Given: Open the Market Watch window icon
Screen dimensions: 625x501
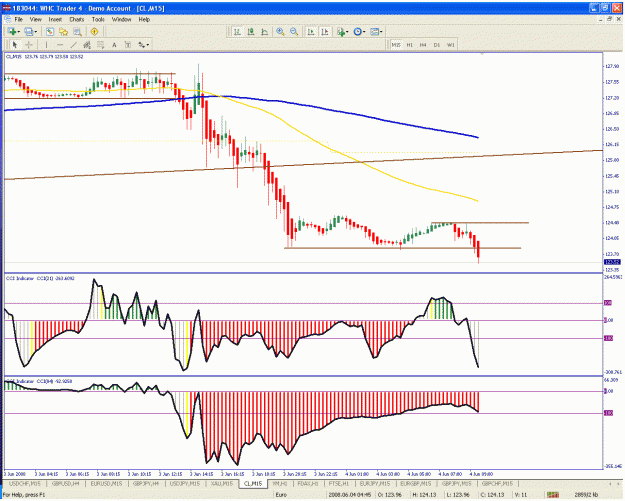Looking at the screenshot, I should coord(50,32).
